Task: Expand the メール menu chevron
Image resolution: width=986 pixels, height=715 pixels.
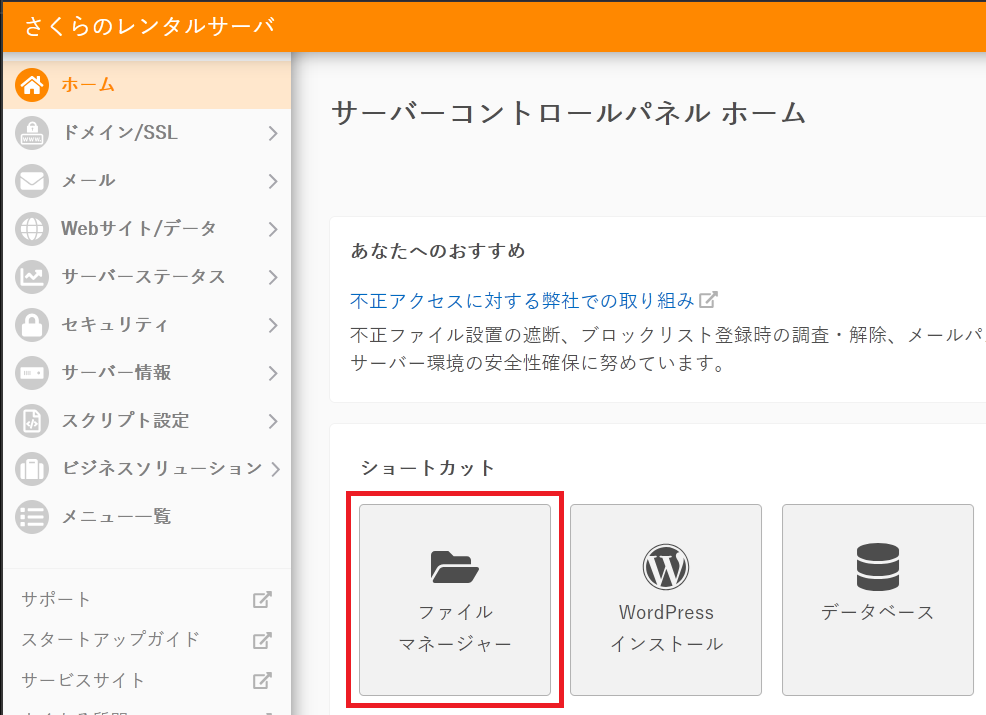Action: point(273,181)
